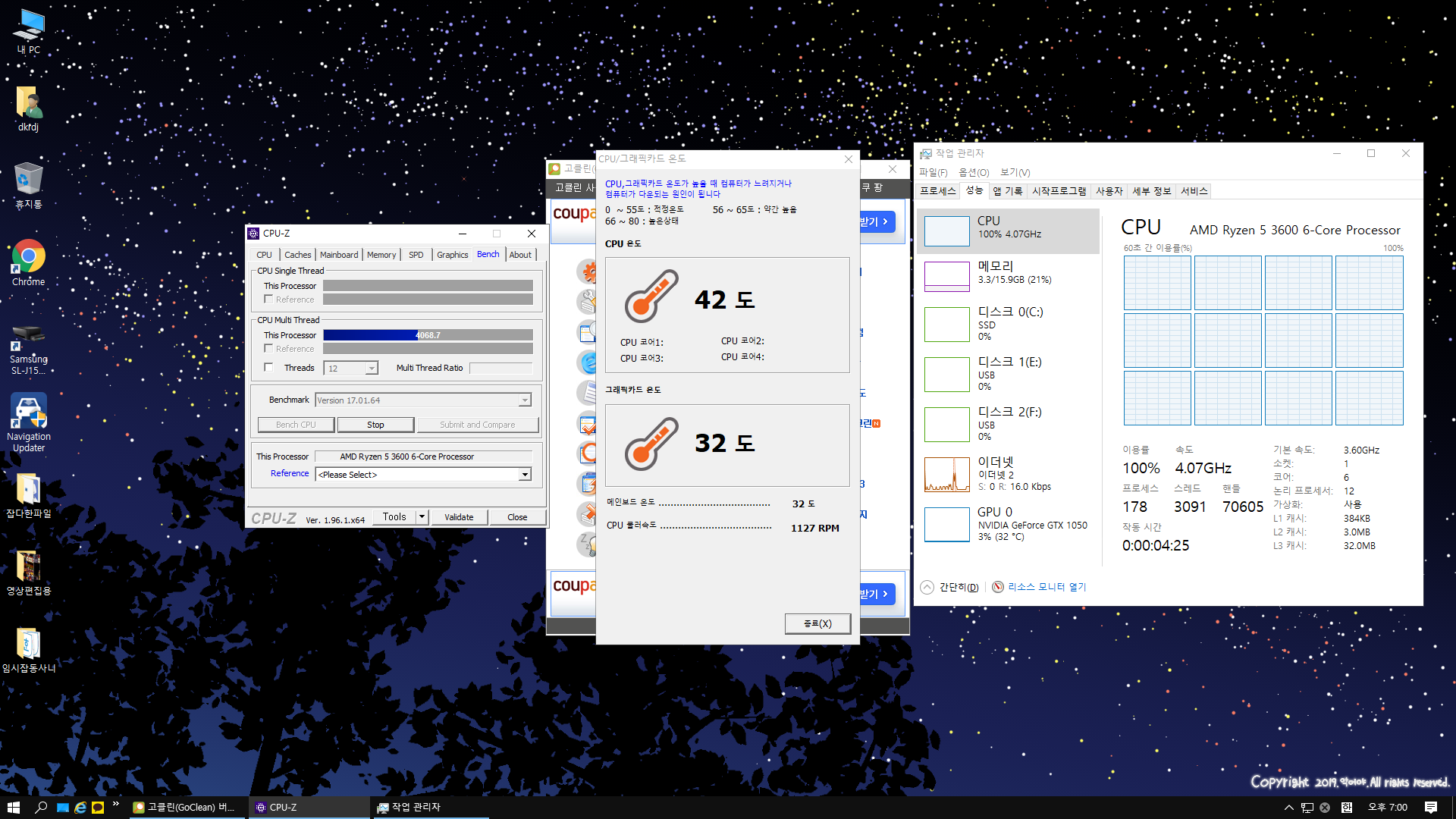
Task: Click the Task Manager title icon
Action: (x=926, y=154)
